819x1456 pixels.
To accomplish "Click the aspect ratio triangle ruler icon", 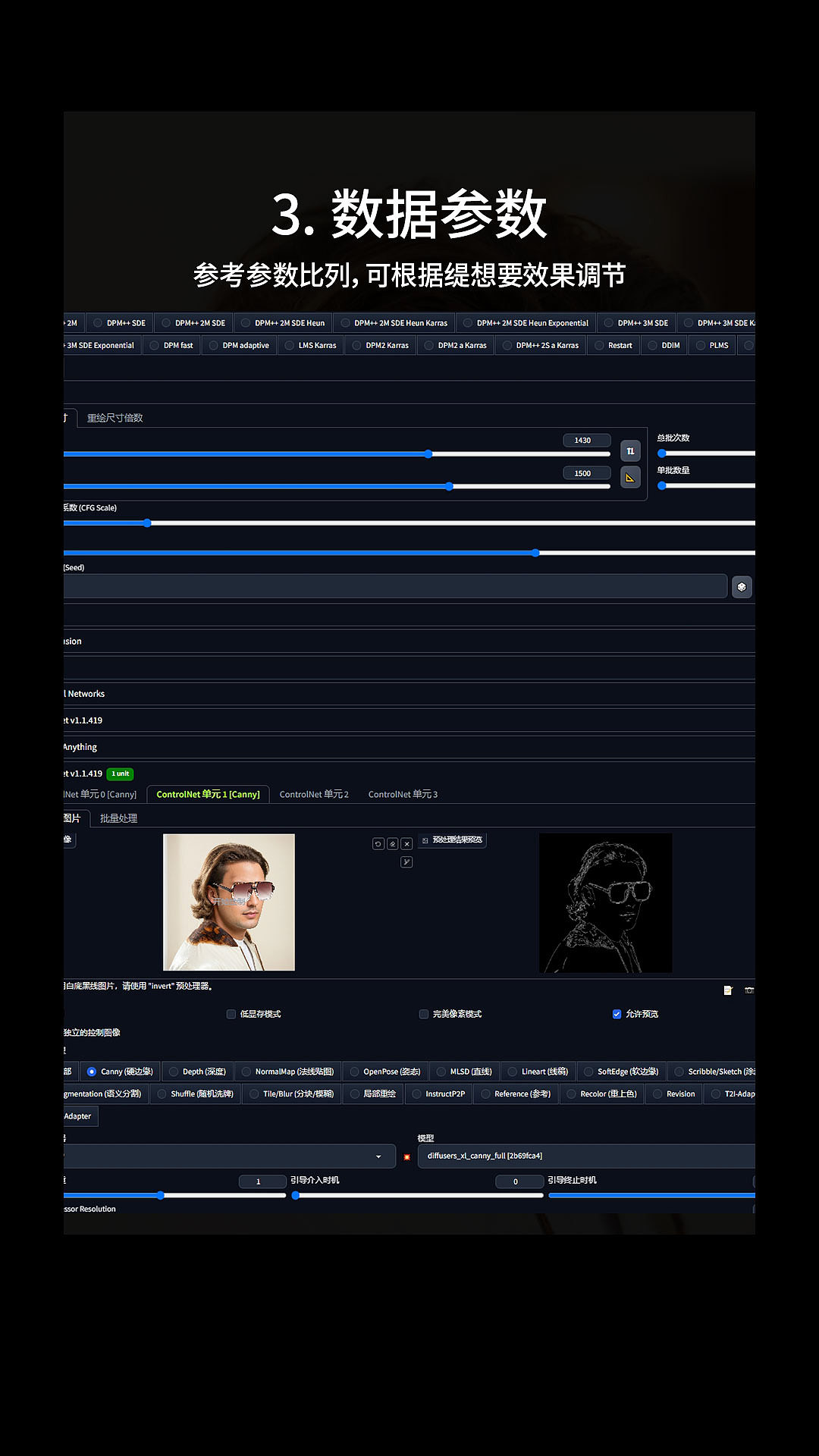I will pos(630,477).
